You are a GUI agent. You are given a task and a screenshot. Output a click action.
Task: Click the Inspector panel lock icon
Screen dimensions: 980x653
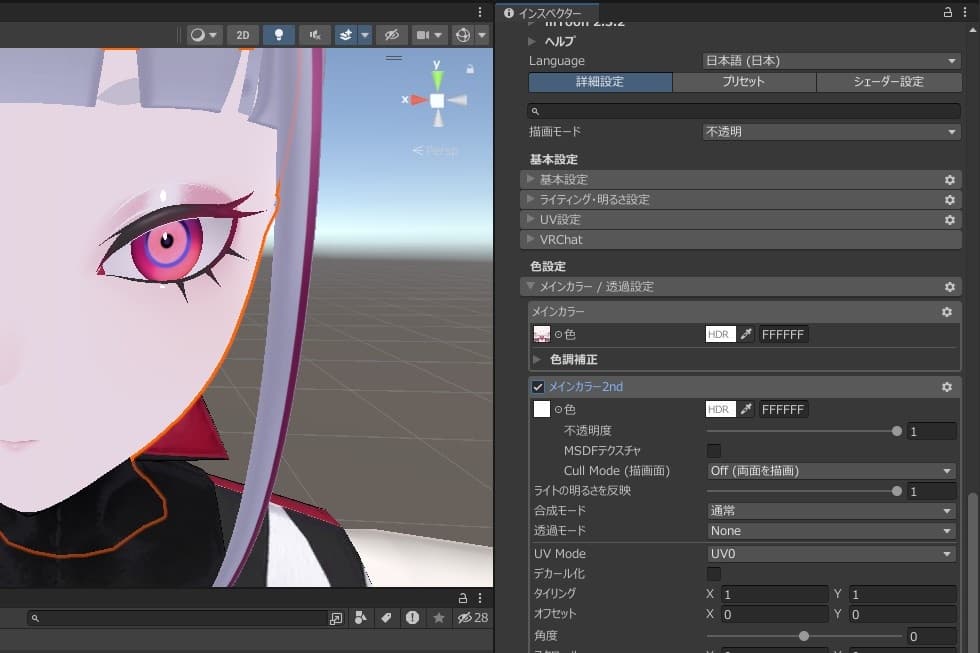(x=948, y=12)
